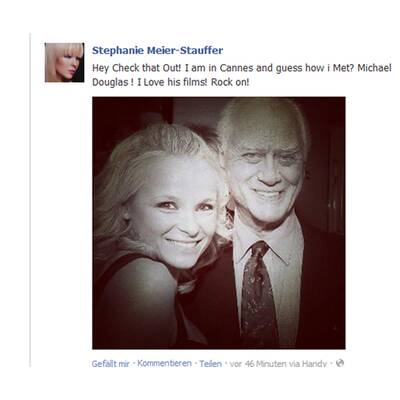Click the 'Hey Check that Out!' text
The height and width of the screenshot is (400, 400).
[137, 68]
